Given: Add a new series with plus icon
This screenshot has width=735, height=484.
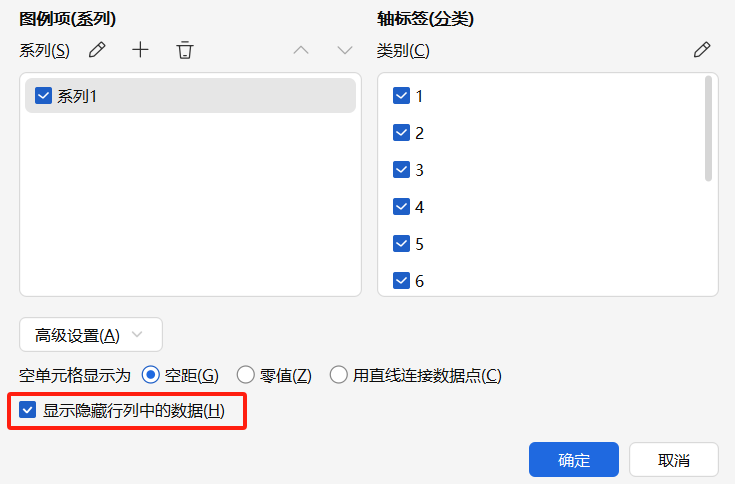Looking at the screenshot, I should click(x=140, y=50).
